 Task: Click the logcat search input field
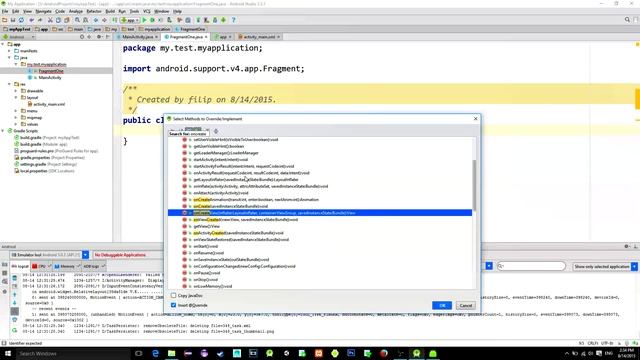tap(531, 266)
